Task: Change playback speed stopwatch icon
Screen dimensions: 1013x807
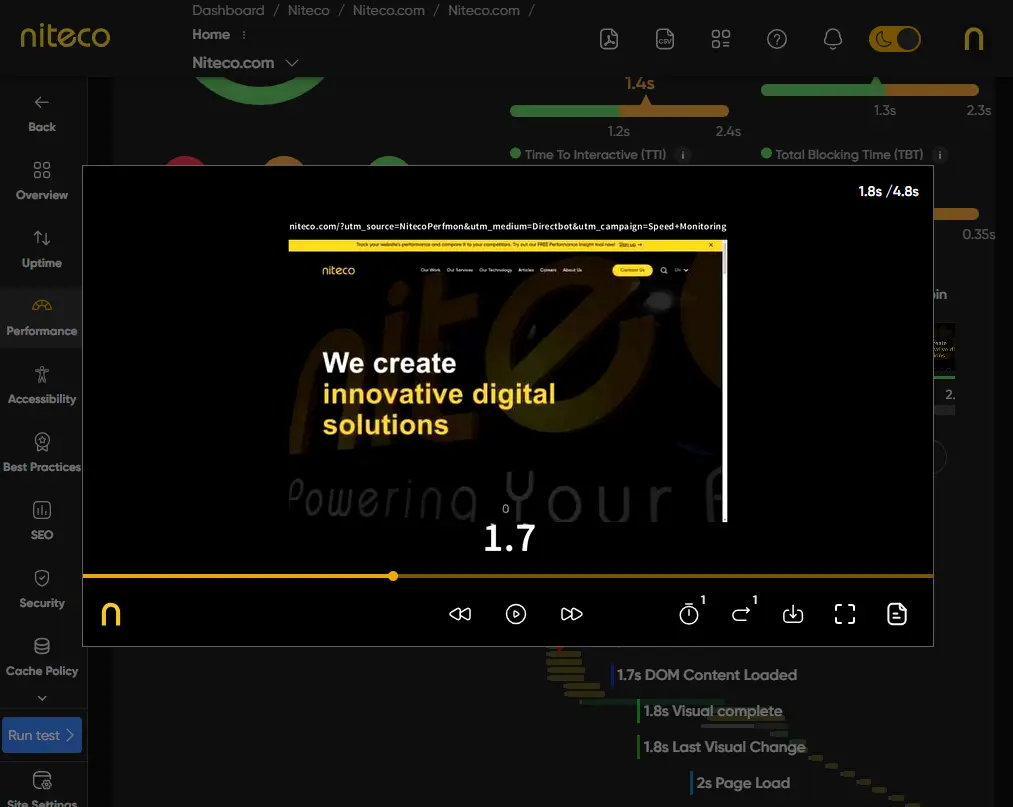Action: tap(689, 613)
